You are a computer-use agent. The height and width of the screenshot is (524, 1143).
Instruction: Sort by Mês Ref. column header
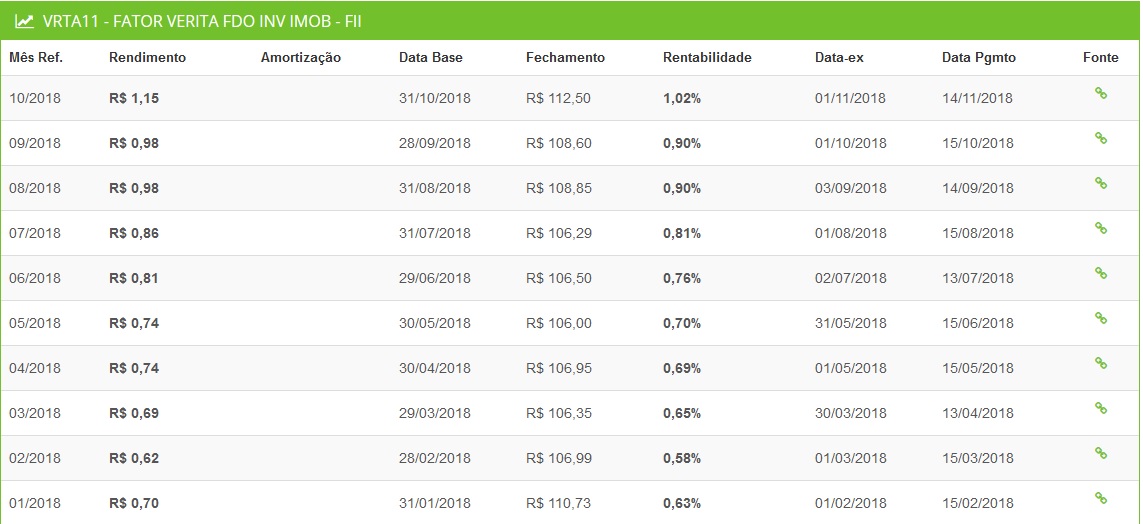(36, 58)
